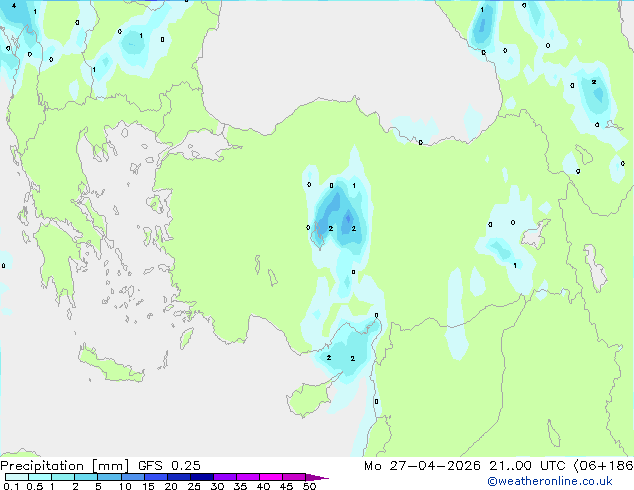Click the 0.5–1 mm legend color swatch

click(40, 477)
